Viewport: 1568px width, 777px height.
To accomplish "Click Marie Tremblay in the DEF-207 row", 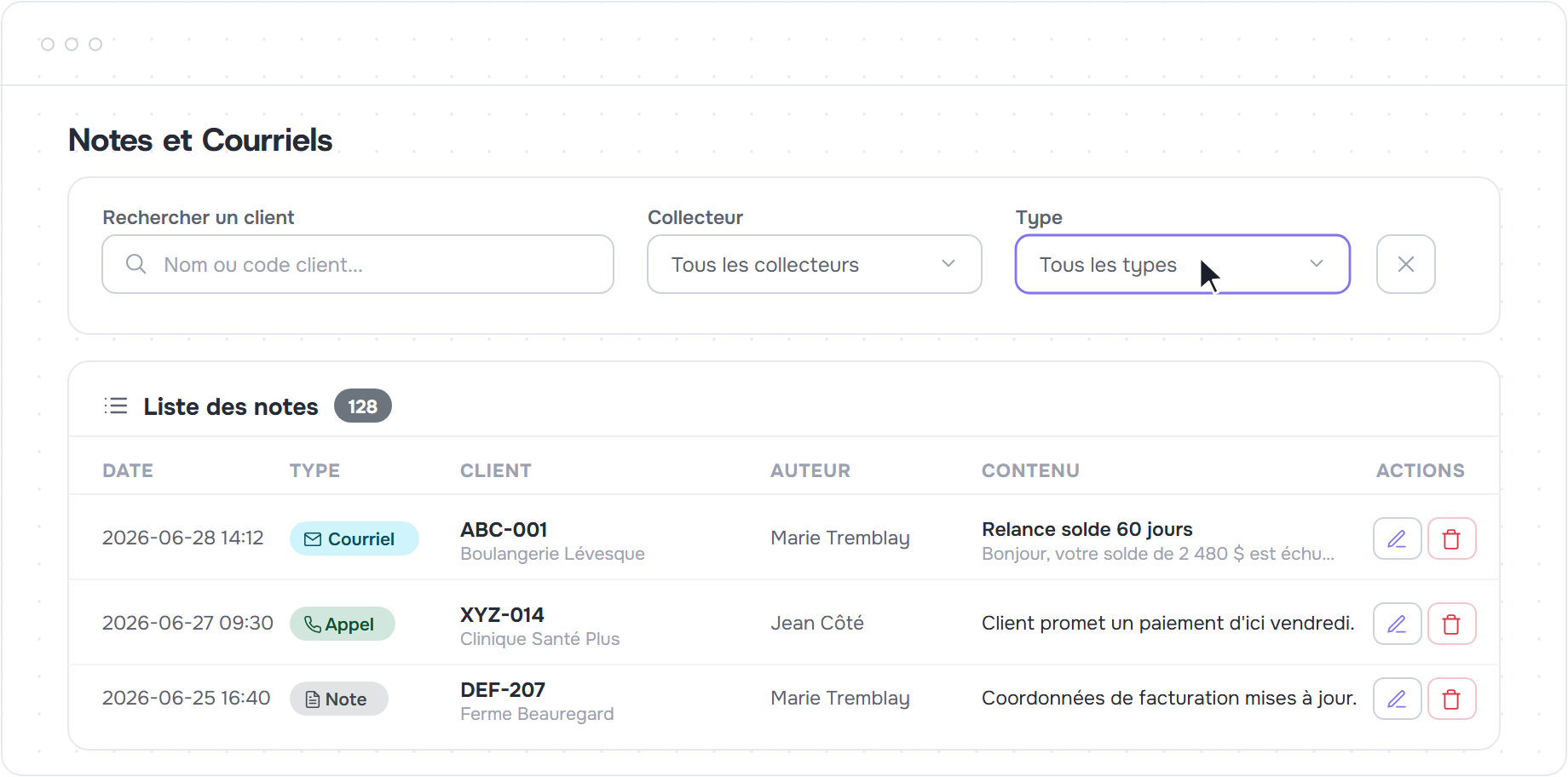I will pyautogui.click(x=840, y=698).
